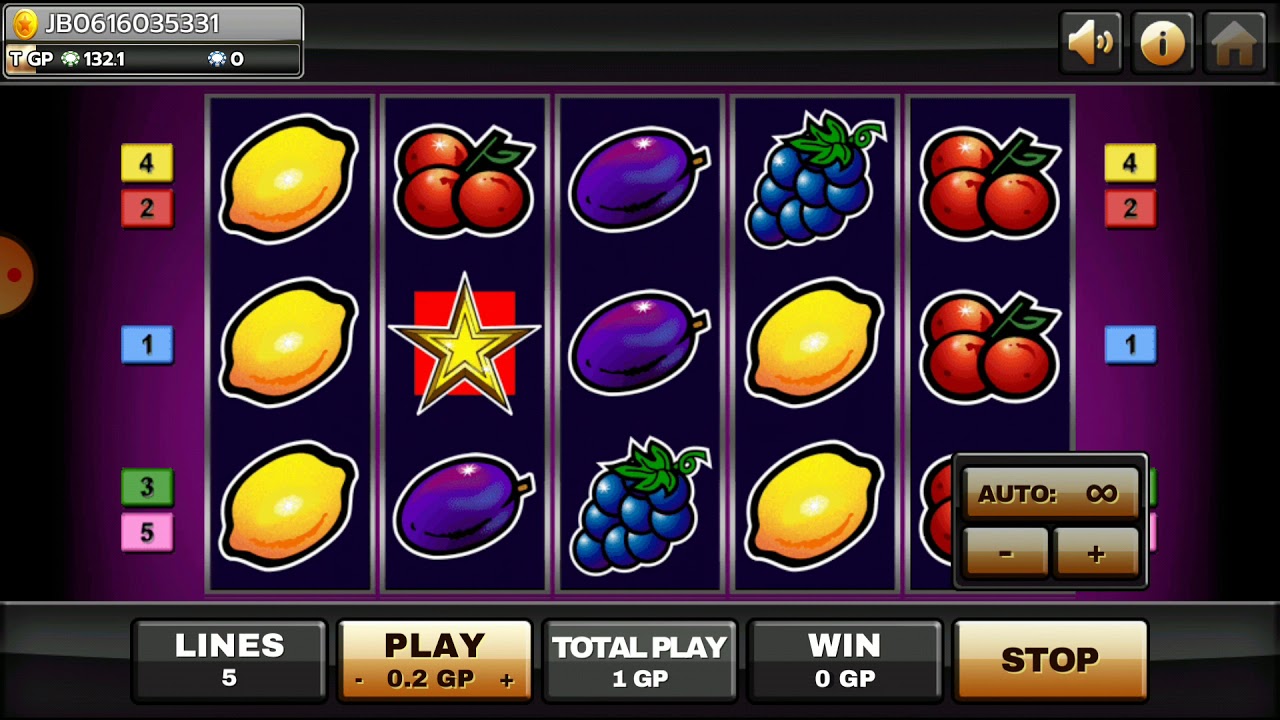Viewport: 1280px width, 720px height.
Task: Click the gold star coin avatar icon
Action: point(25,23)
